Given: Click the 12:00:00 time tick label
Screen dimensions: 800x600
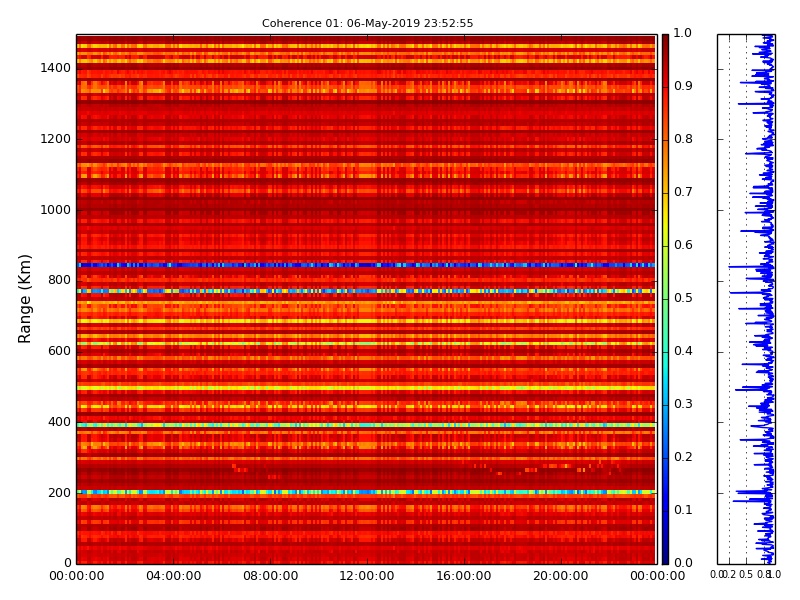Looking at the screenshot, I should [x=367, y=576].
